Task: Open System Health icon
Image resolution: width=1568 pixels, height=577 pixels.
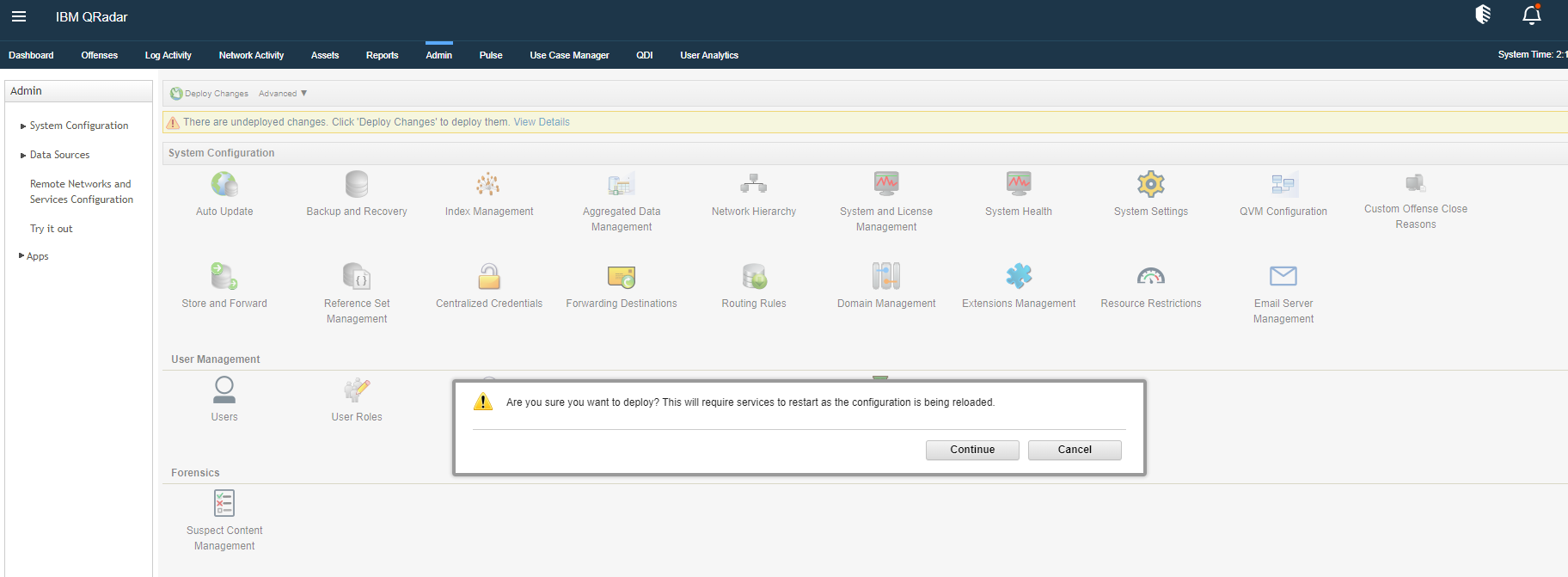Action: [1019, 183]
